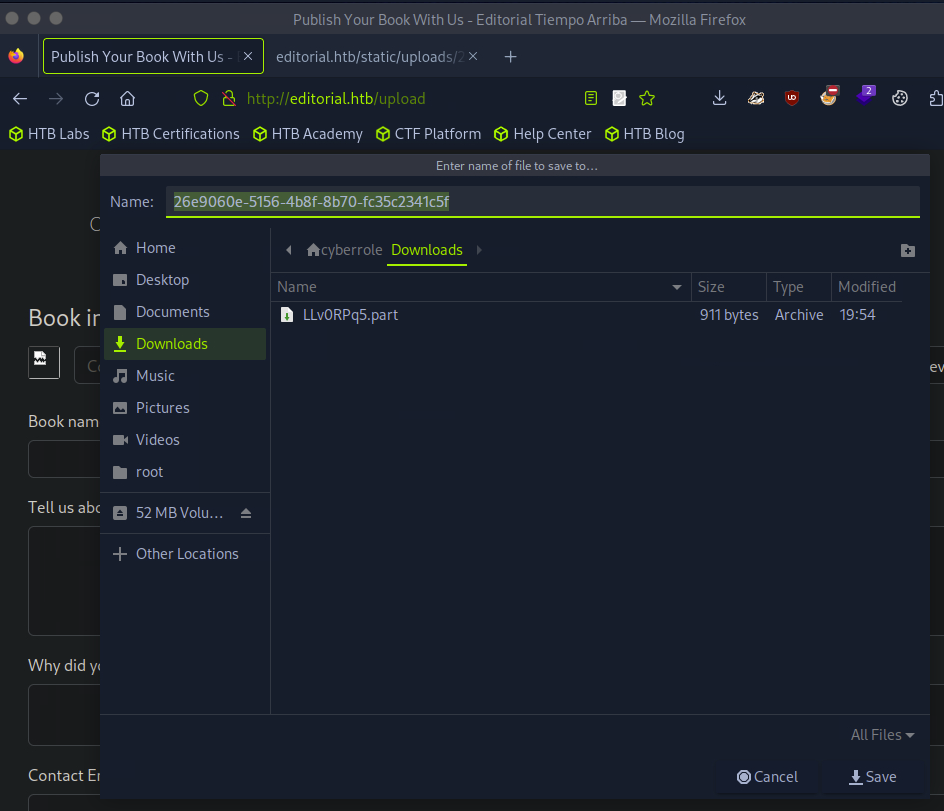Open Firefox downloads panel icon
The width and height of the screenshot is (944, 811).
click(719, 98)
